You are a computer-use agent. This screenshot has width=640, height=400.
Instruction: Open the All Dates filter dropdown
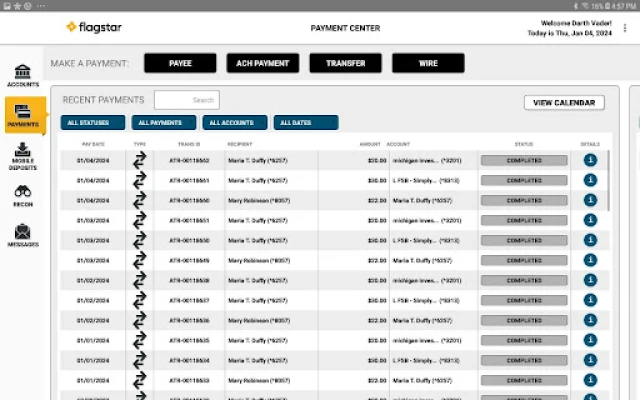305,123
